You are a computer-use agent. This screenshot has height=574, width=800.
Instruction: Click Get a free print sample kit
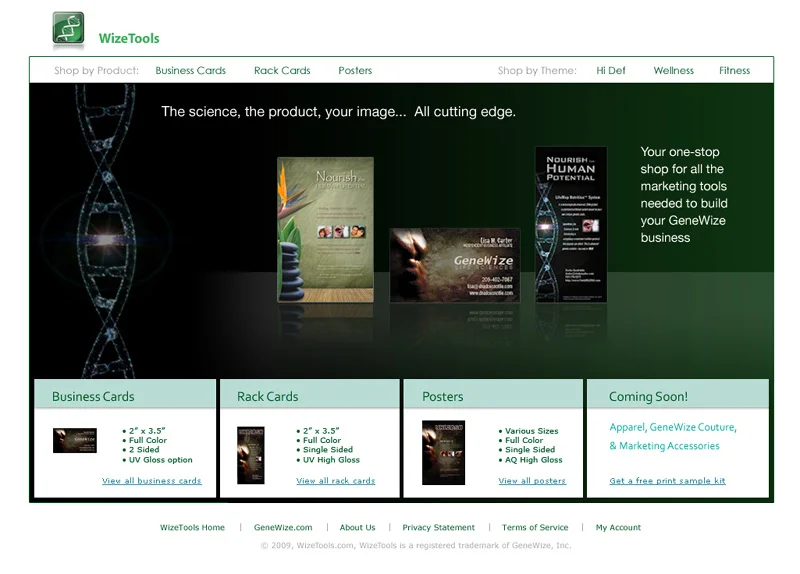tap(667, 481)
